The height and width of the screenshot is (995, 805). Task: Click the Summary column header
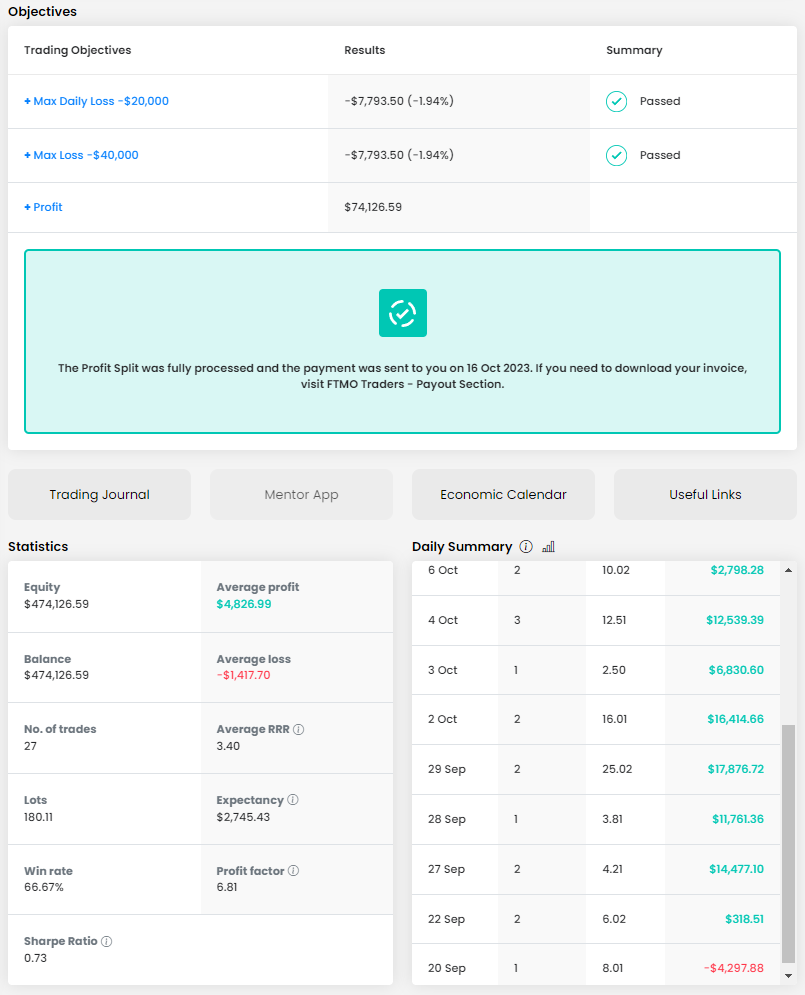tap(634, 50)
